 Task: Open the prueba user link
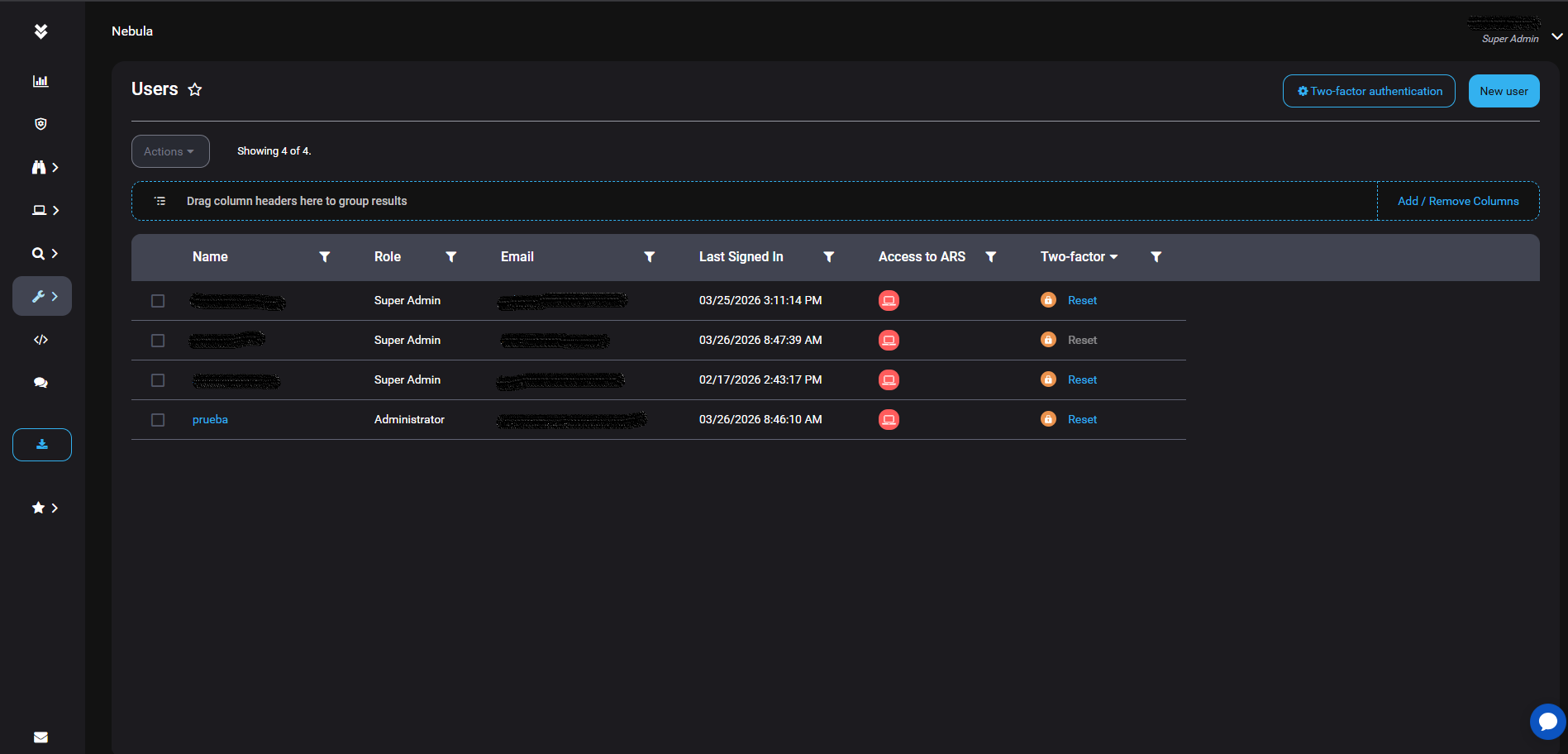[x=210, y=420]
